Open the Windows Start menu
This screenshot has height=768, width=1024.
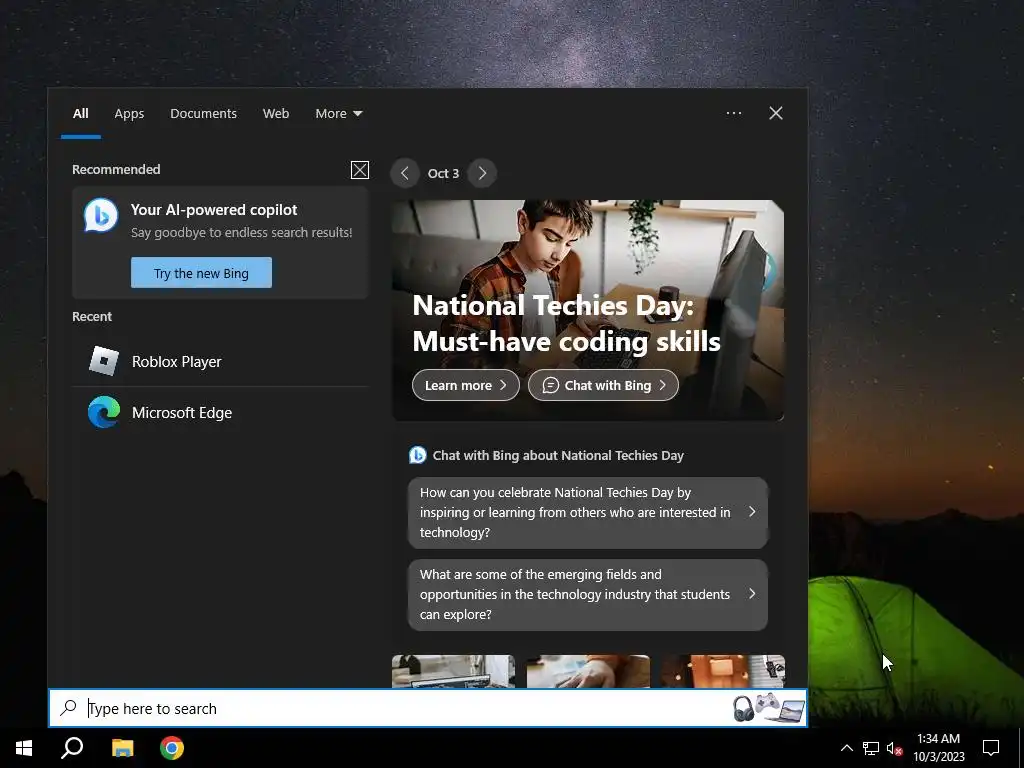[24, 748]
